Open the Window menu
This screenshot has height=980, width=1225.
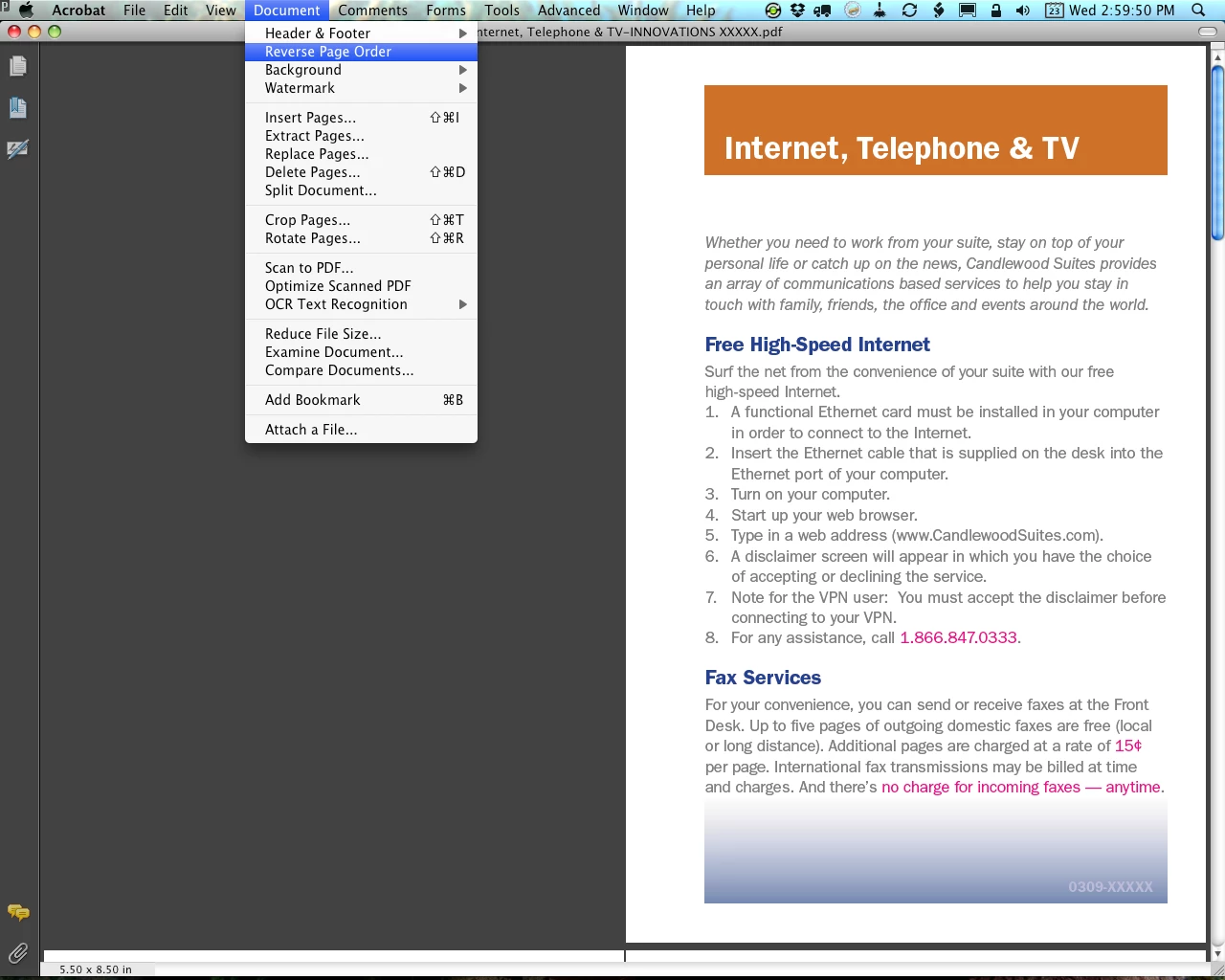643,10
